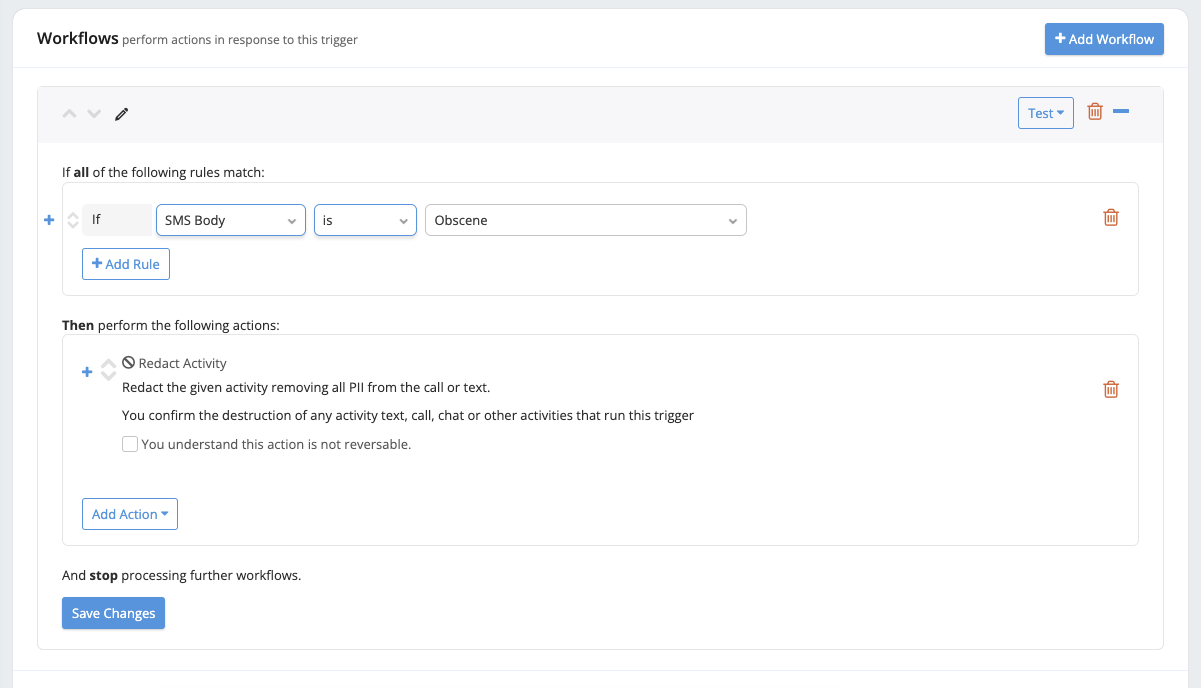Save the workflow with Save Changes
Screen dimensions: 1201x688
point(113,613)
